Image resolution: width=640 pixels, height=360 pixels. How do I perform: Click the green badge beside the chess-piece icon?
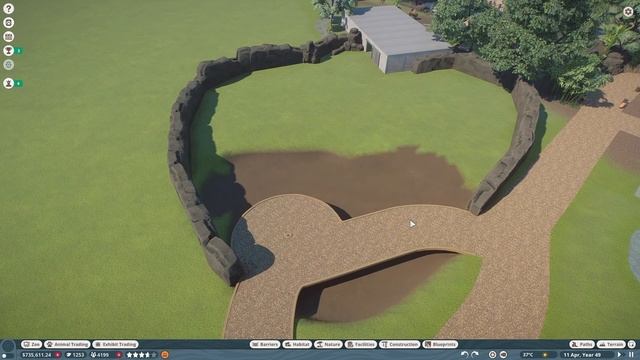tap(19, 83)
